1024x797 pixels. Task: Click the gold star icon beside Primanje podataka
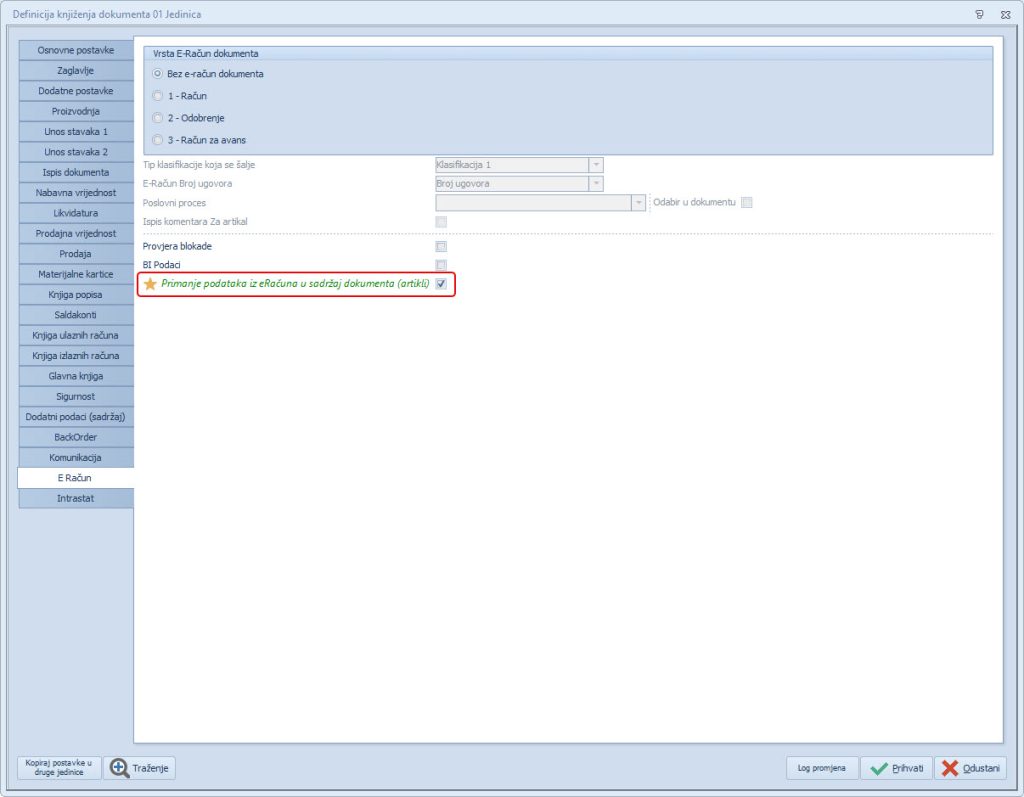tap(151, 284)
